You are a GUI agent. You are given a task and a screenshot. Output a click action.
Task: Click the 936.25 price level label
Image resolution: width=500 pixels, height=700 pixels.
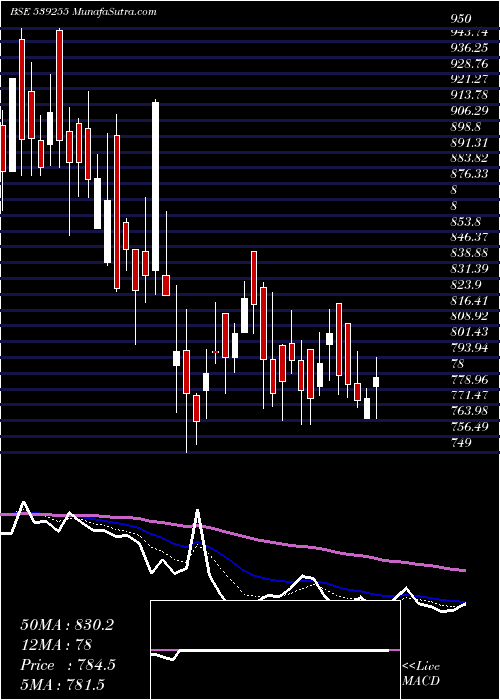470,48
